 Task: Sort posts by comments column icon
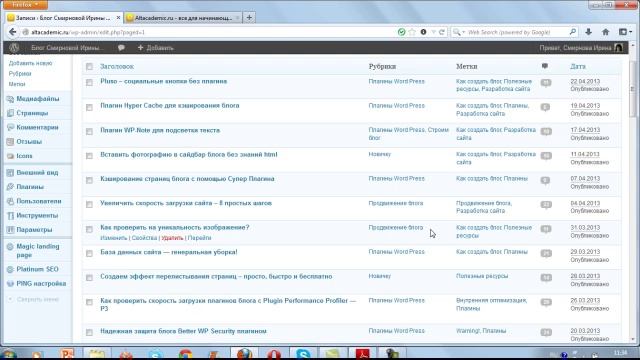[544, 66]
